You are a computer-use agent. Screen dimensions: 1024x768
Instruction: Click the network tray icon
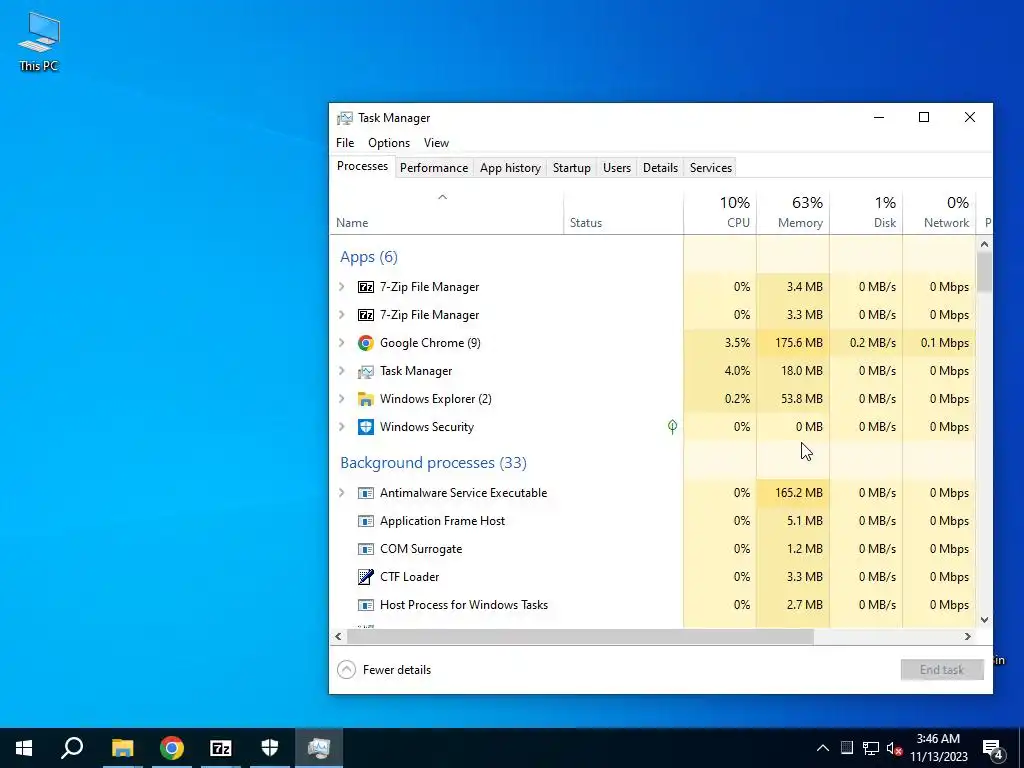871,748
